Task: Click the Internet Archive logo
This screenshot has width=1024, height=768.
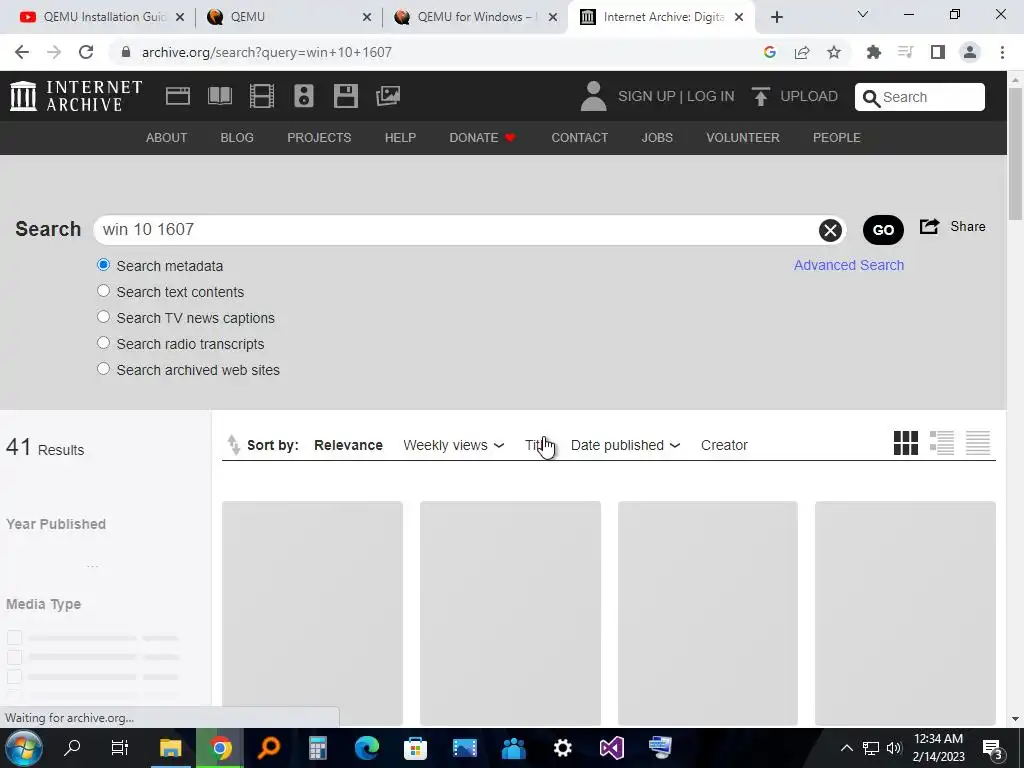Action: pyautogui.click(x=76, y=96)
